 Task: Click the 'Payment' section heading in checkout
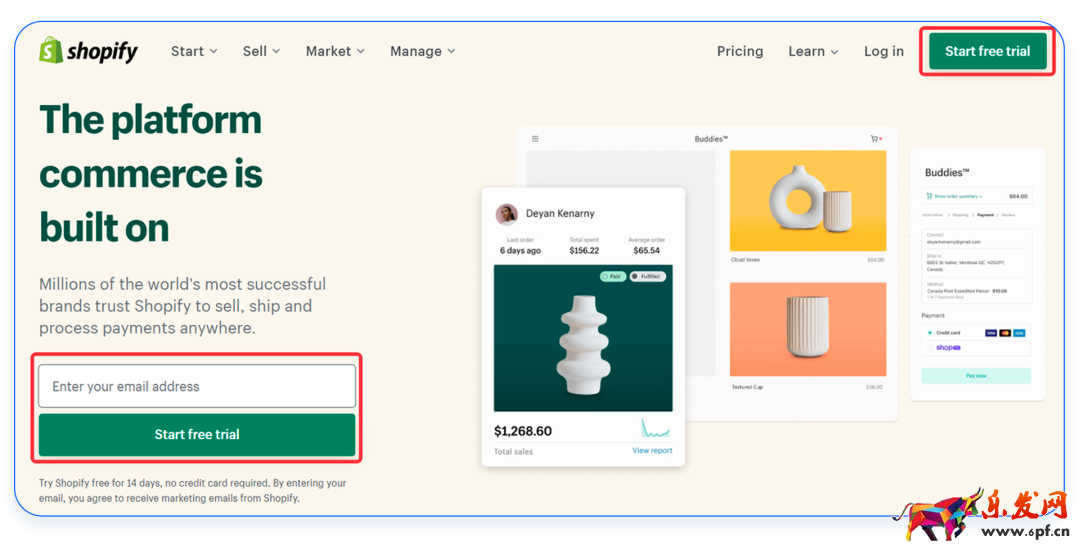pyautogui.click(x=933, y=316)
